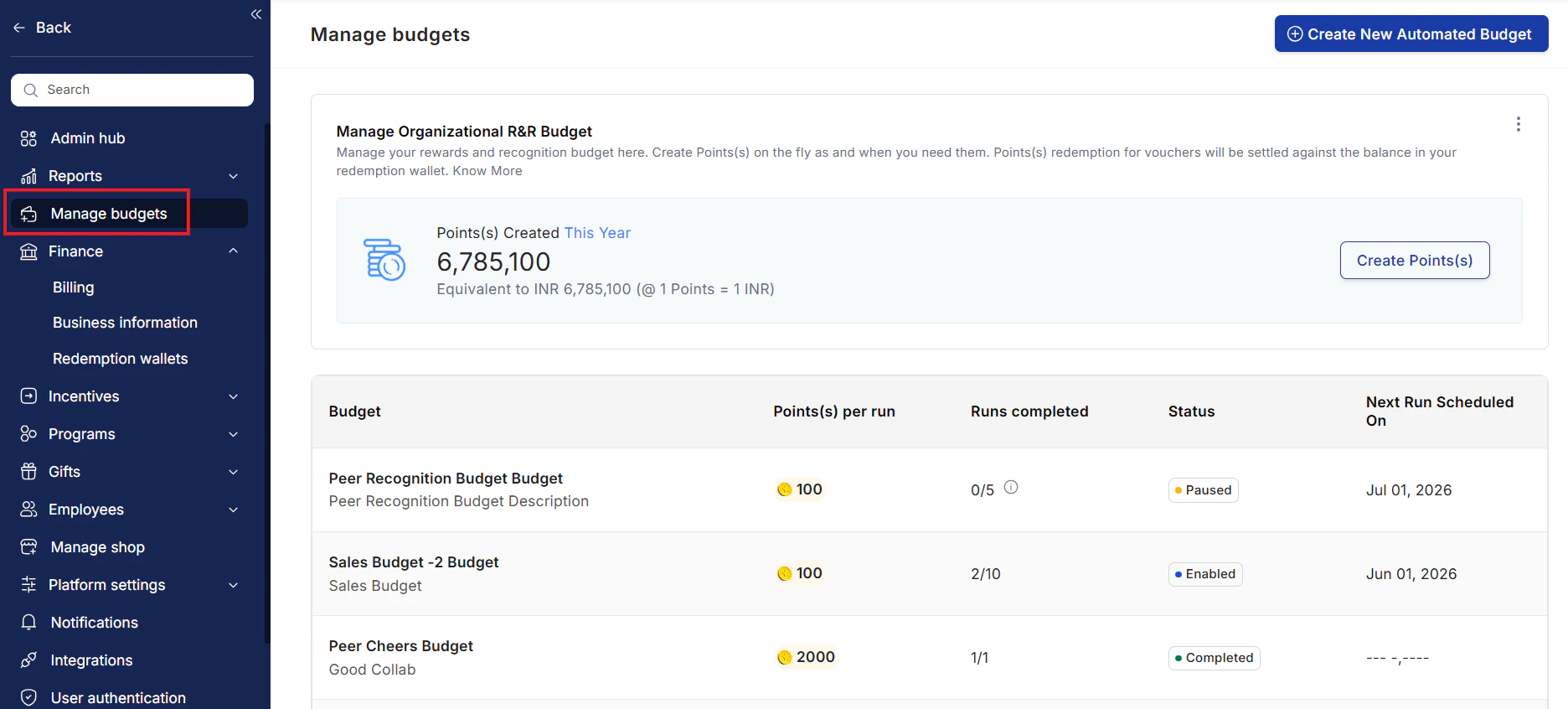
Task: Select the 'User authentication' sidebar item
Action: point(118,698)
